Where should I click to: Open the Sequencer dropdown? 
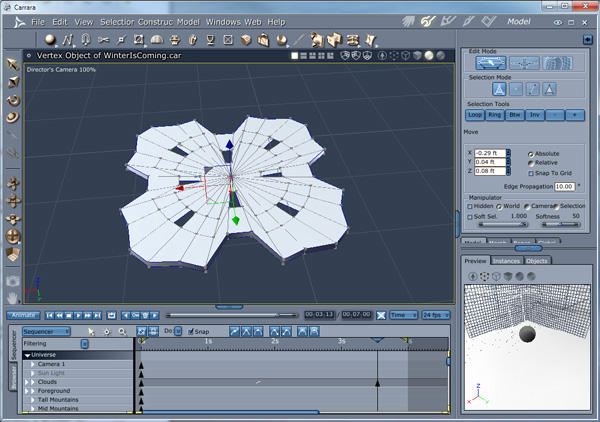tap(46, 331)
